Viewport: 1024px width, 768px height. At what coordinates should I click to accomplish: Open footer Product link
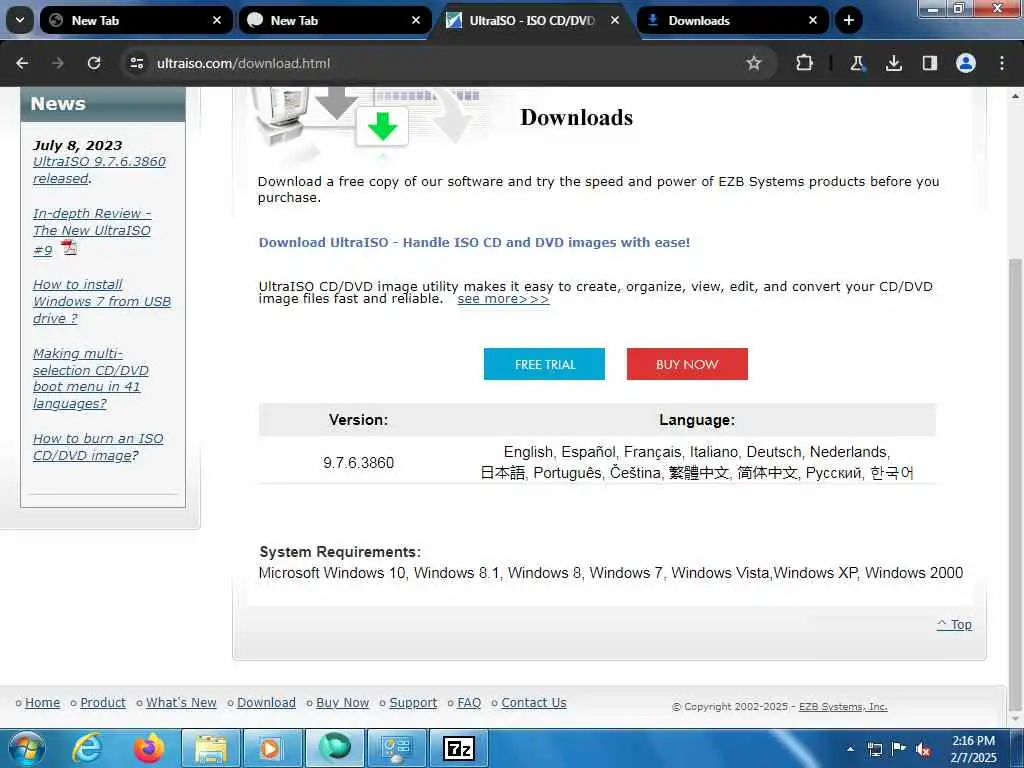pyautogui.click(x=103, y=703)
